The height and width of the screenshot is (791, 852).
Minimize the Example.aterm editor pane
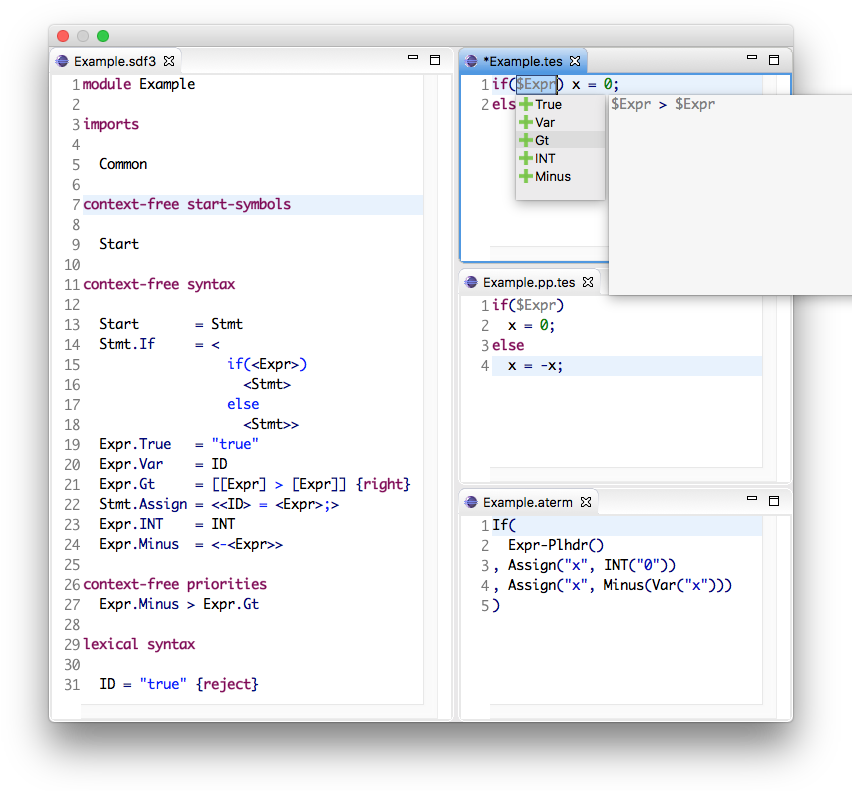tap(752, 498)
